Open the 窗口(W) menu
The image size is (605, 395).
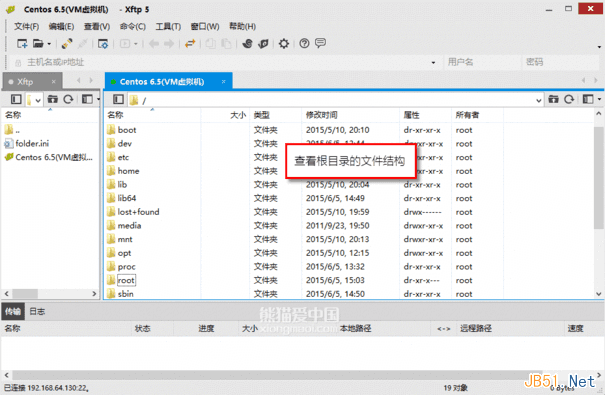click(205, 26)
